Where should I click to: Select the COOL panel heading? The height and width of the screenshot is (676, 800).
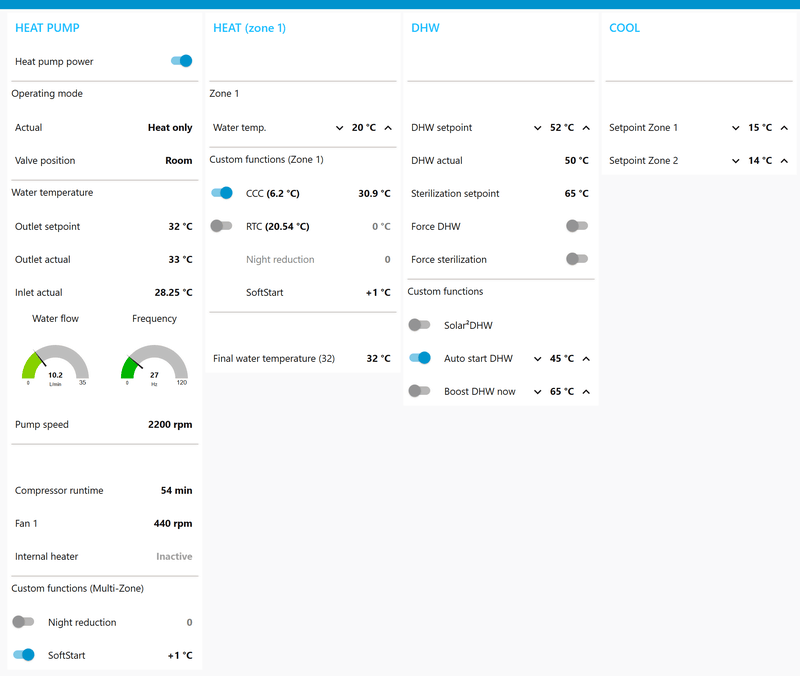pyautogui.click(x=624, y=28)
